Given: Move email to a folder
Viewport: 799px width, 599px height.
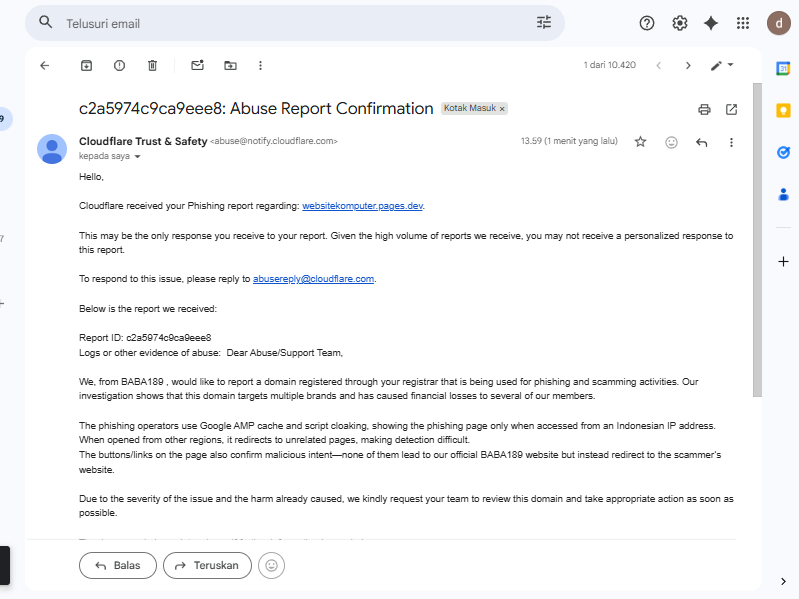Looking at the screenshot, I should point(230,65).
